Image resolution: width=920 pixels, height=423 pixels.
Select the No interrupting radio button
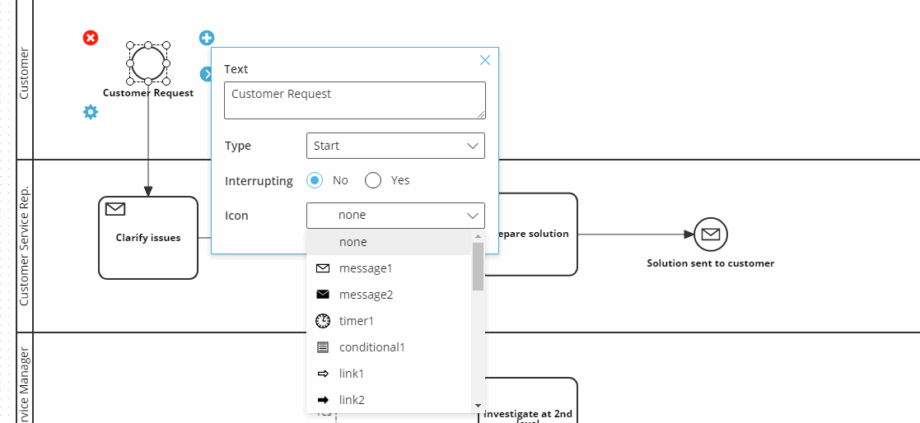[315, 181]
